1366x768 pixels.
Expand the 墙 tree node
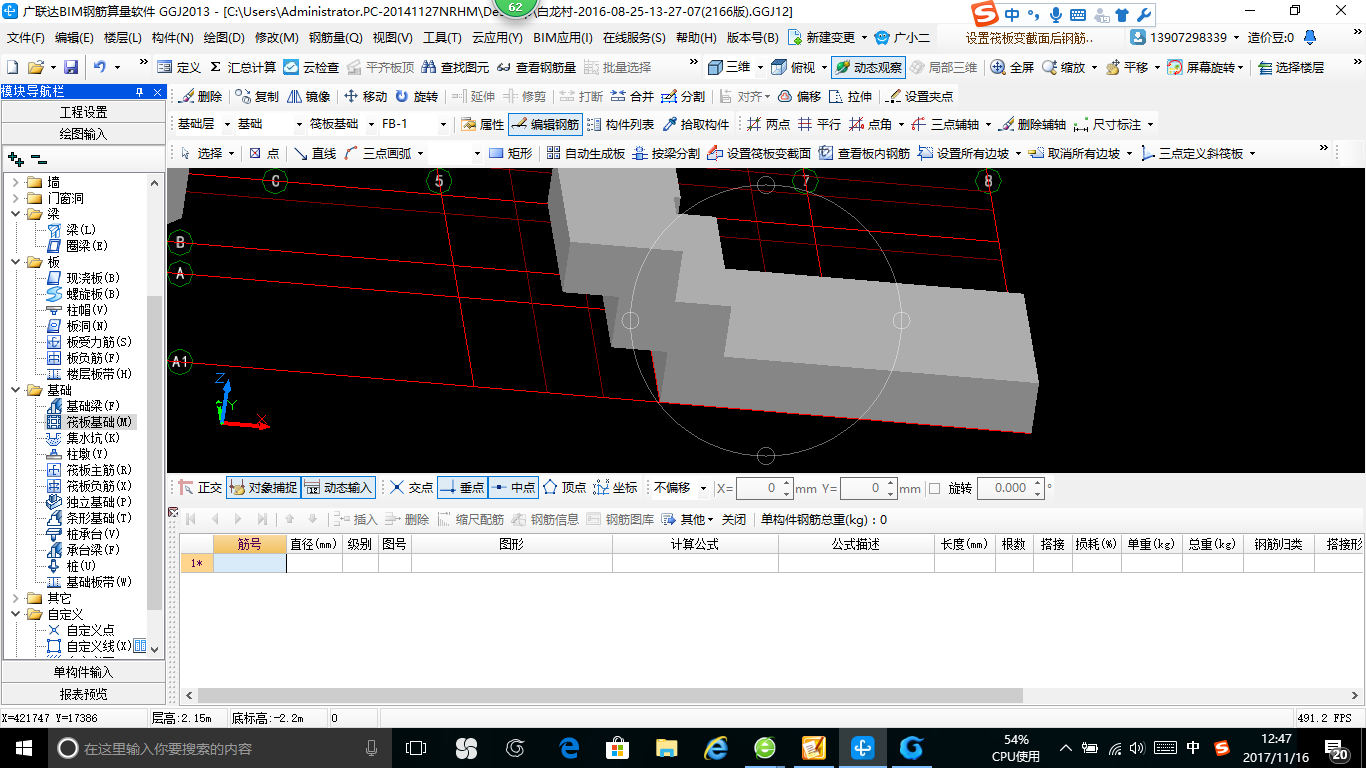[15, 182]
